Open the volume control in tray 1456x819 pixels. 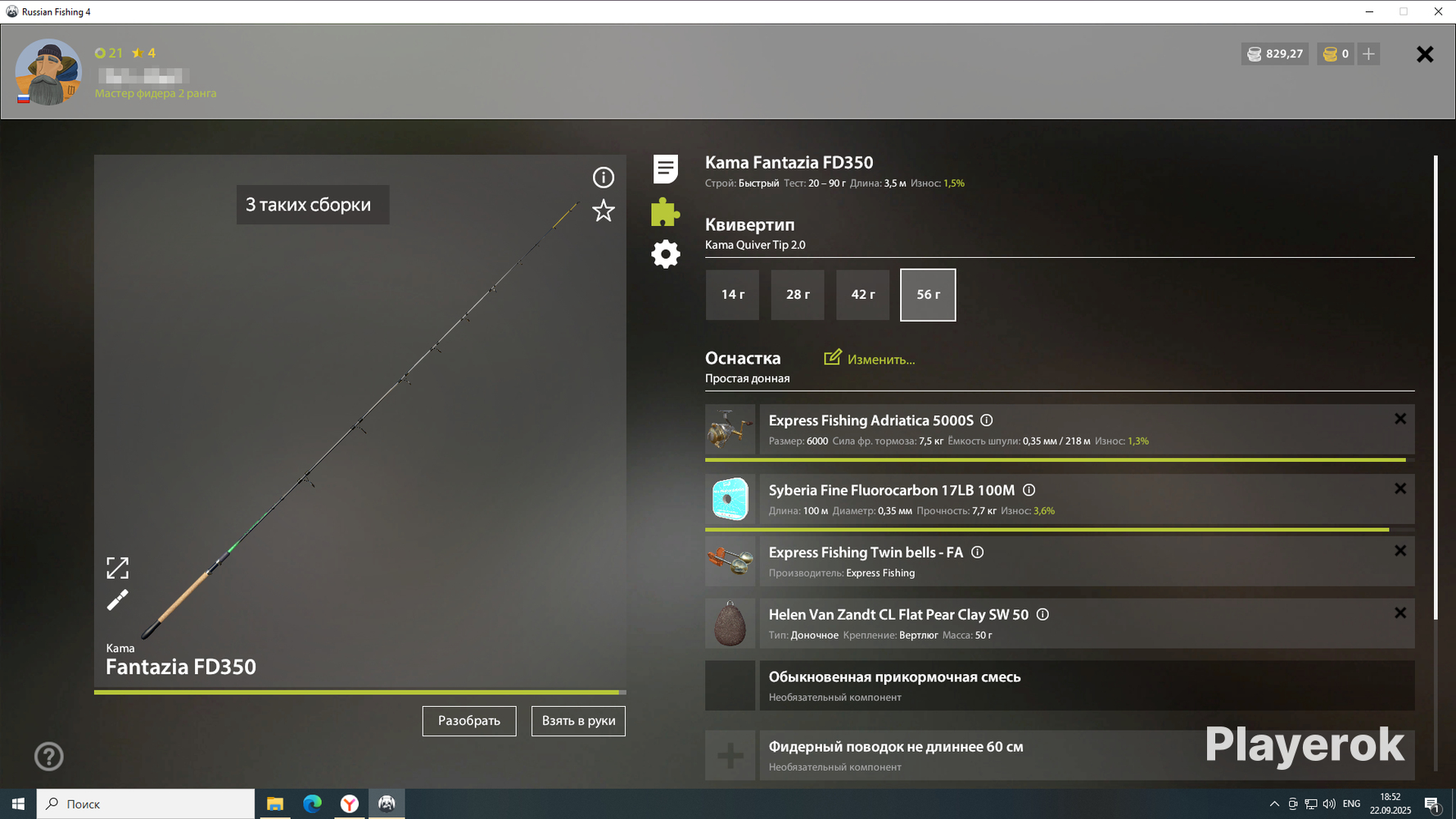coord(1329,804)
